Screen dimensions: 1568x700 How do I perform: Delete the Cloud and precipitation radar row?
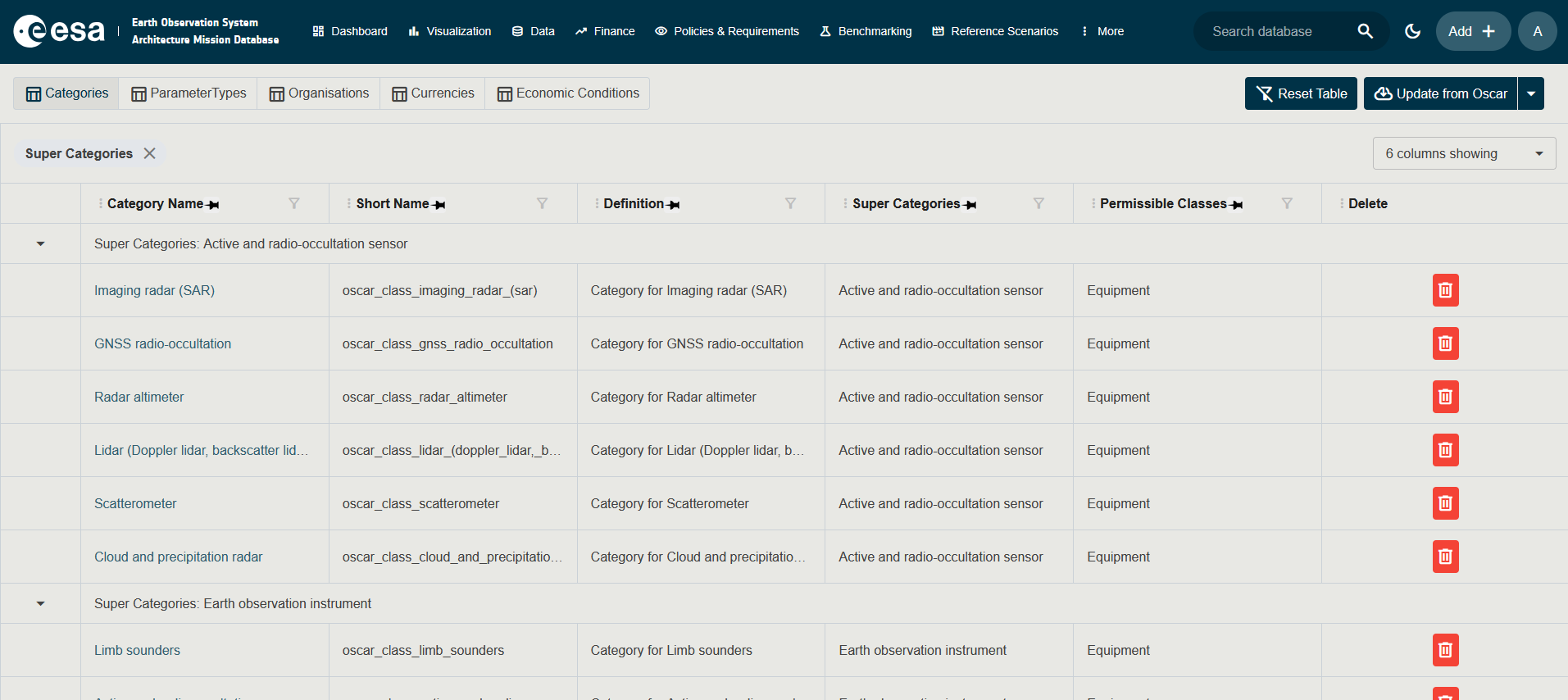(1445, 557)
